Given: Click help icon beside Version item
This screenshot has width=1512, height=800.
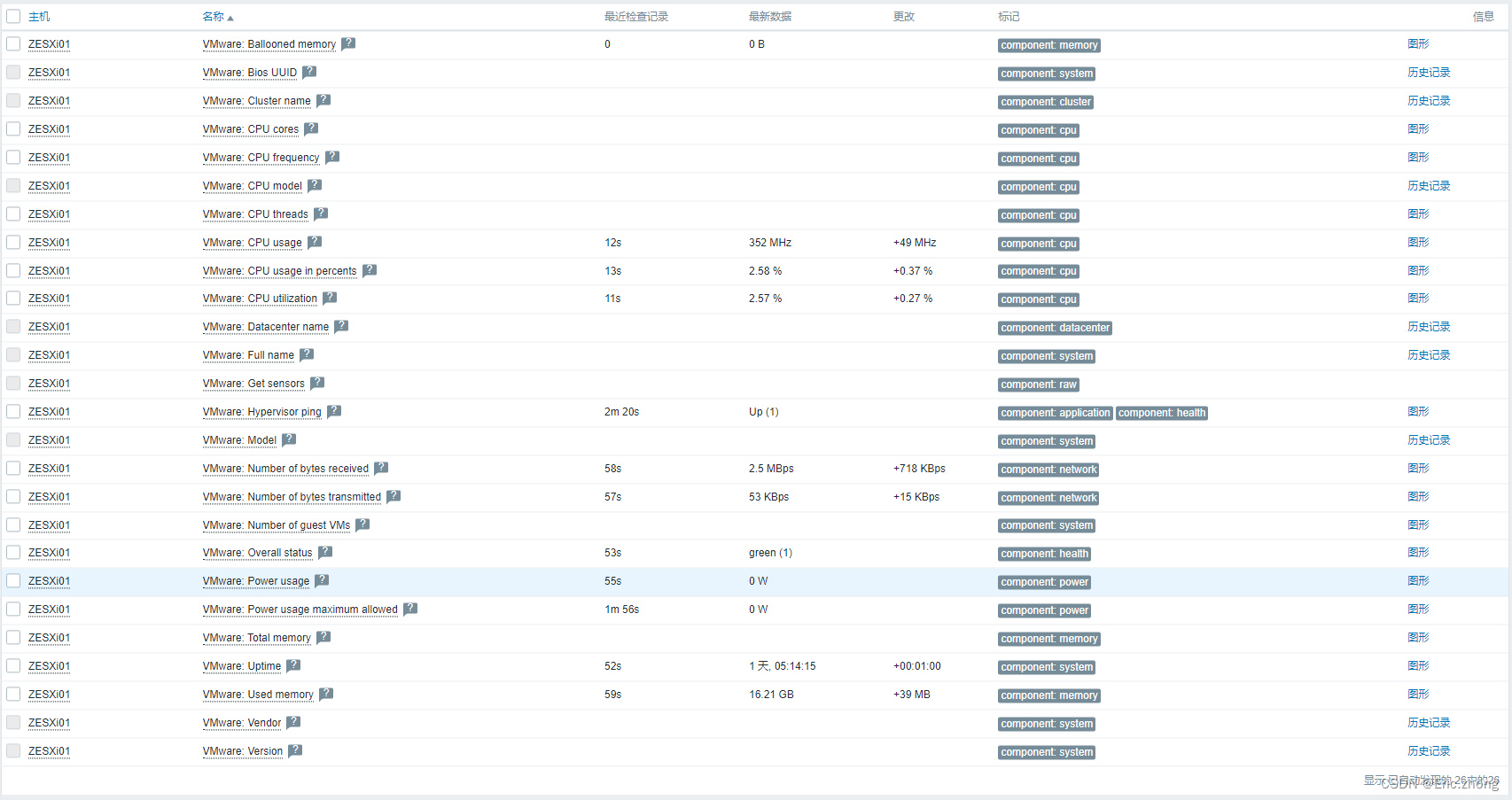Looking at the screenshot, I should (295, 750).
